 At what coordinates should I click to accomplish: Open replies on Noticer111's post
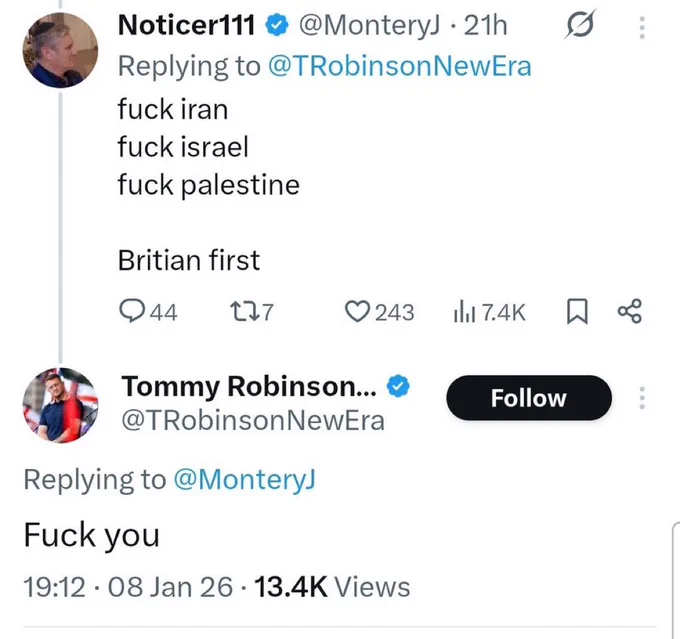click(x=148, y=312)
